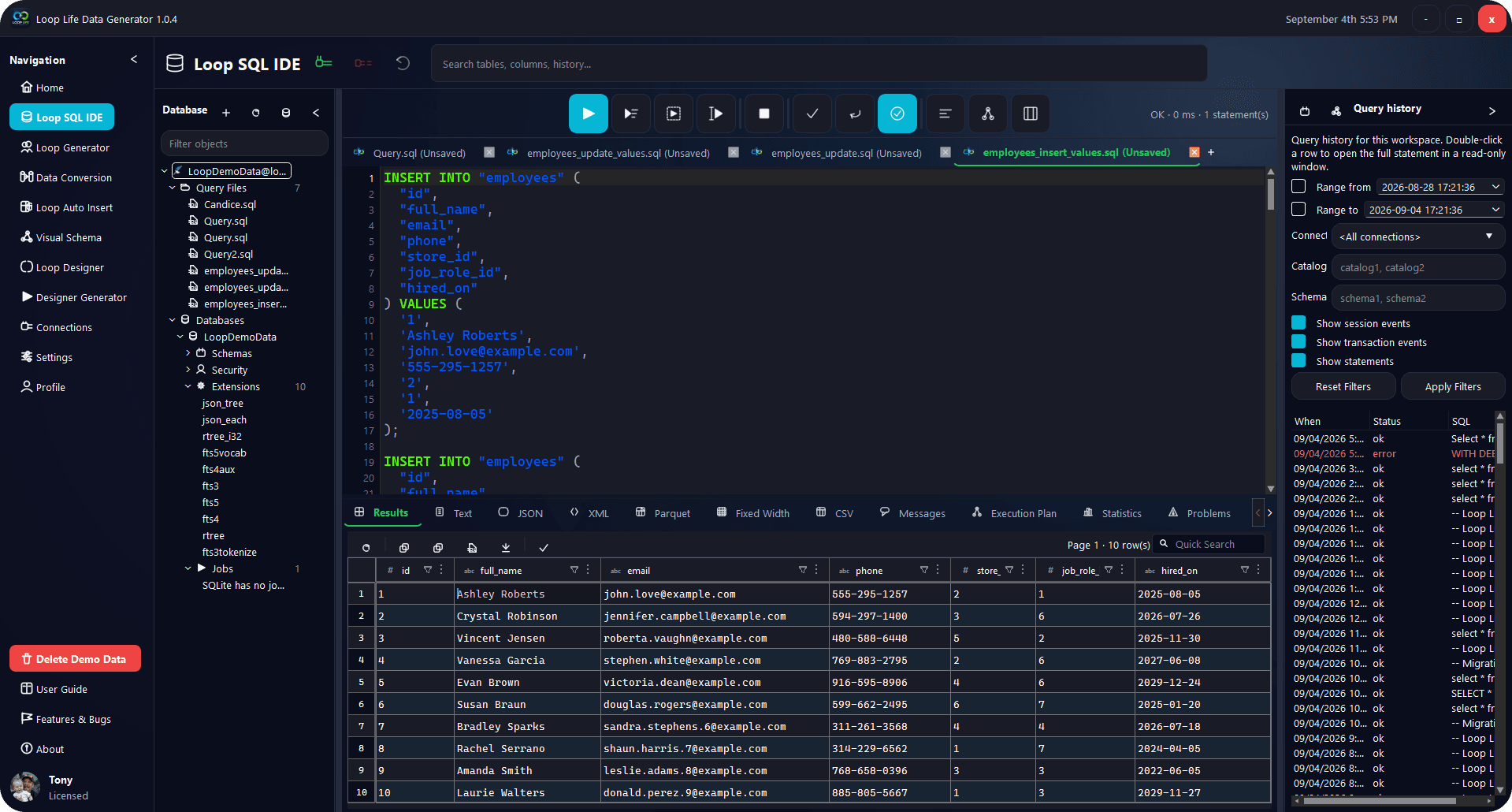
Task: Click the red disconnect plug icon
Action: (363, 63)
